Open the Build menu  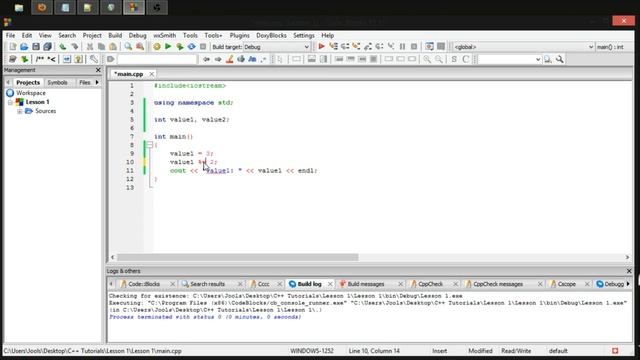115,36
